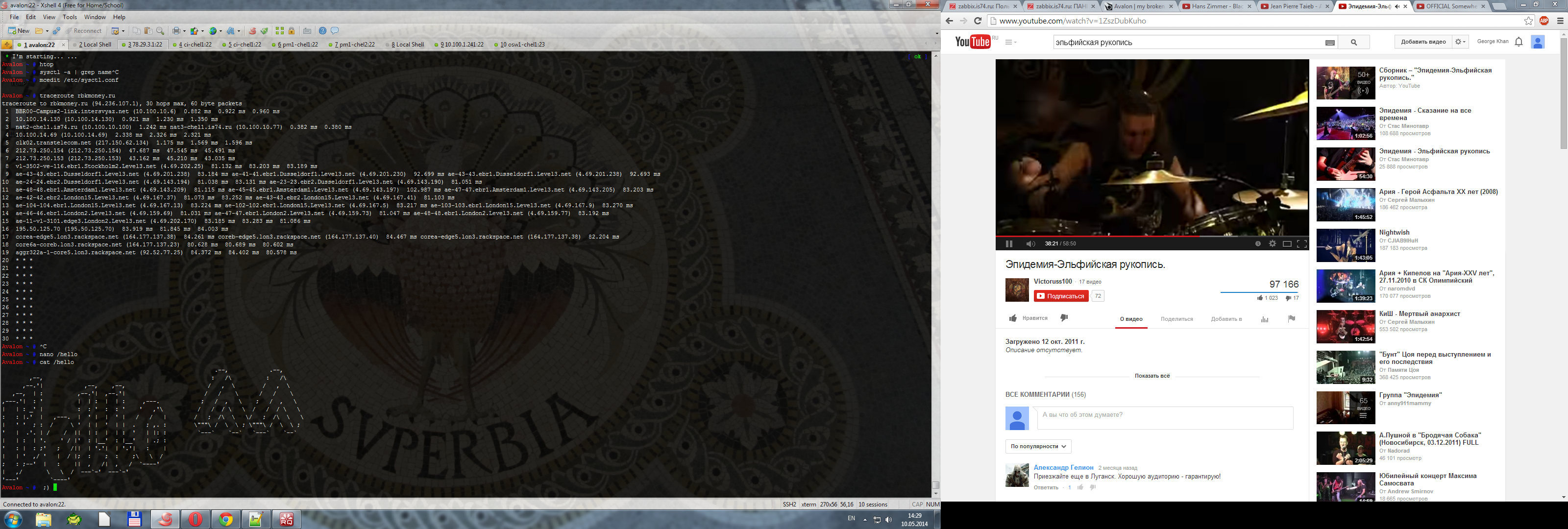This screenshot has width=1568, height=529.
Task: Click the red video progress bar
Action: pos(1096,236)
